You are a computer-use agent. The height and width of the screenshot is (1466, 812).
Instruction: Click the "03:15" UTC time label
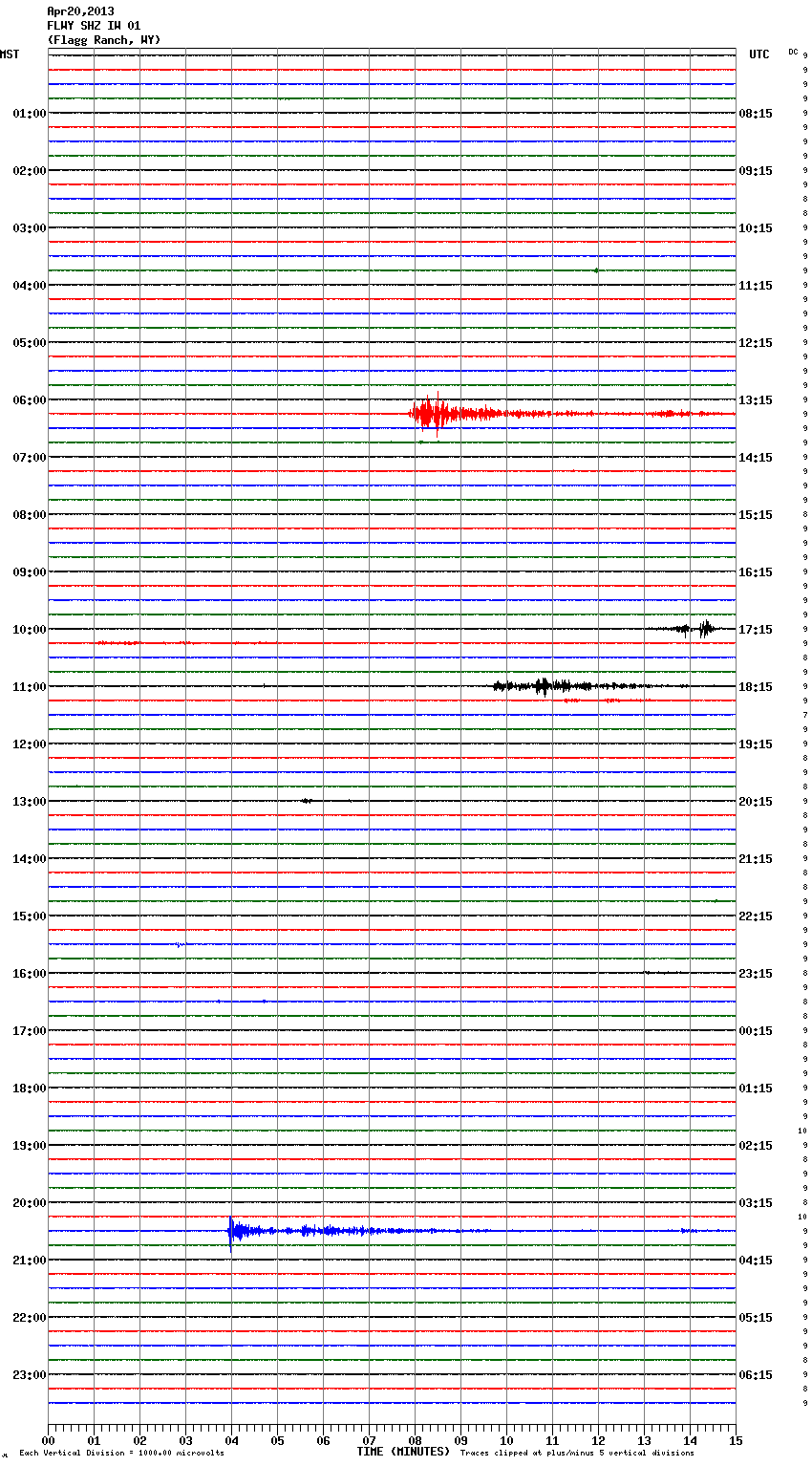[756, 1203]
